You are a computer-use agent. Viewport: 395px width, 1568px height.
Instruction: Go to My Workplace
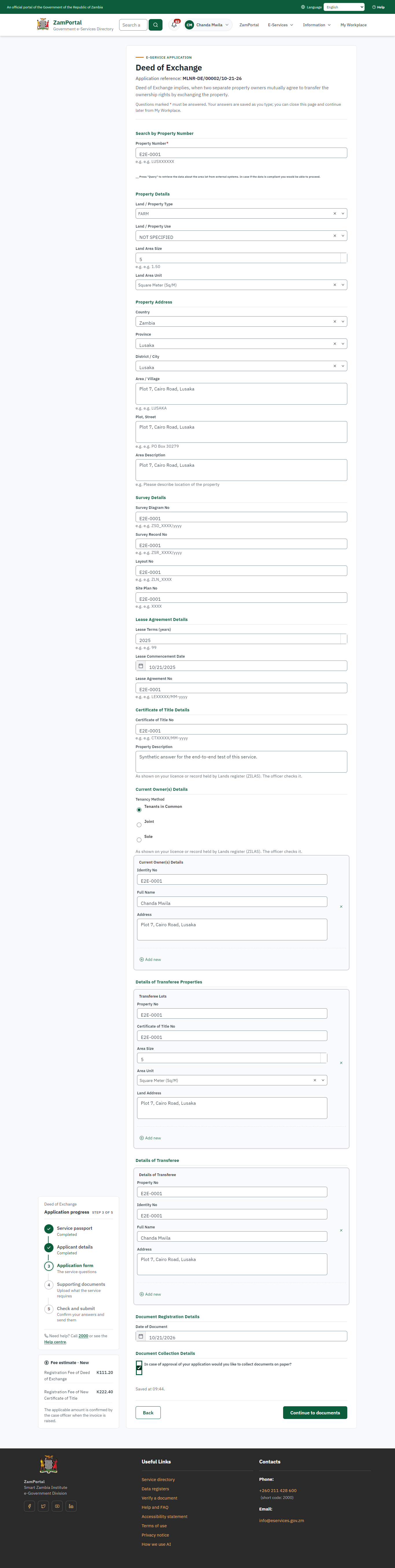[x=354, y=25]
